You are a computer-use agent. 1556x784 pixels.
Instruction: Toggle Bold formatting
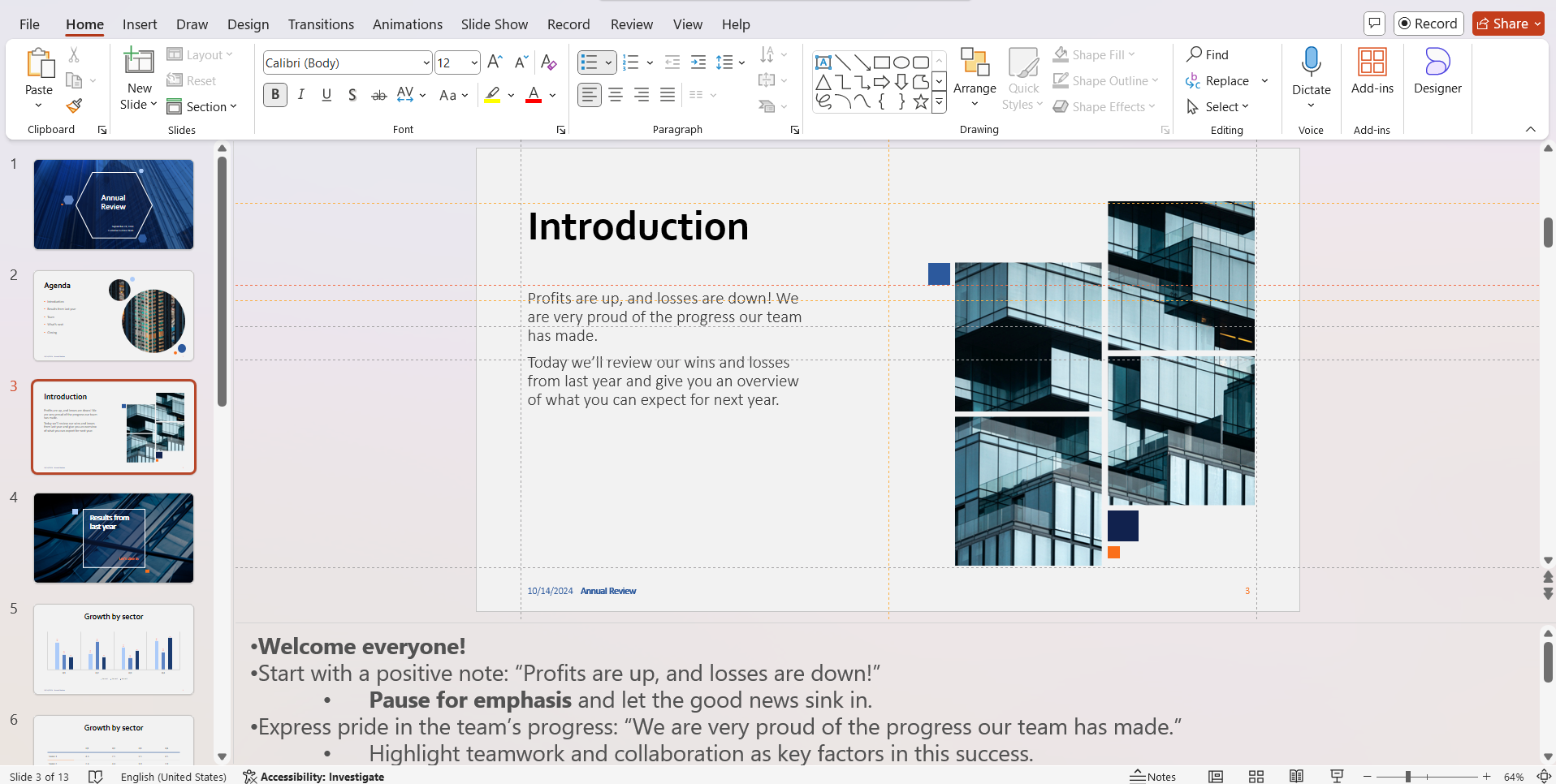point(275,95)
